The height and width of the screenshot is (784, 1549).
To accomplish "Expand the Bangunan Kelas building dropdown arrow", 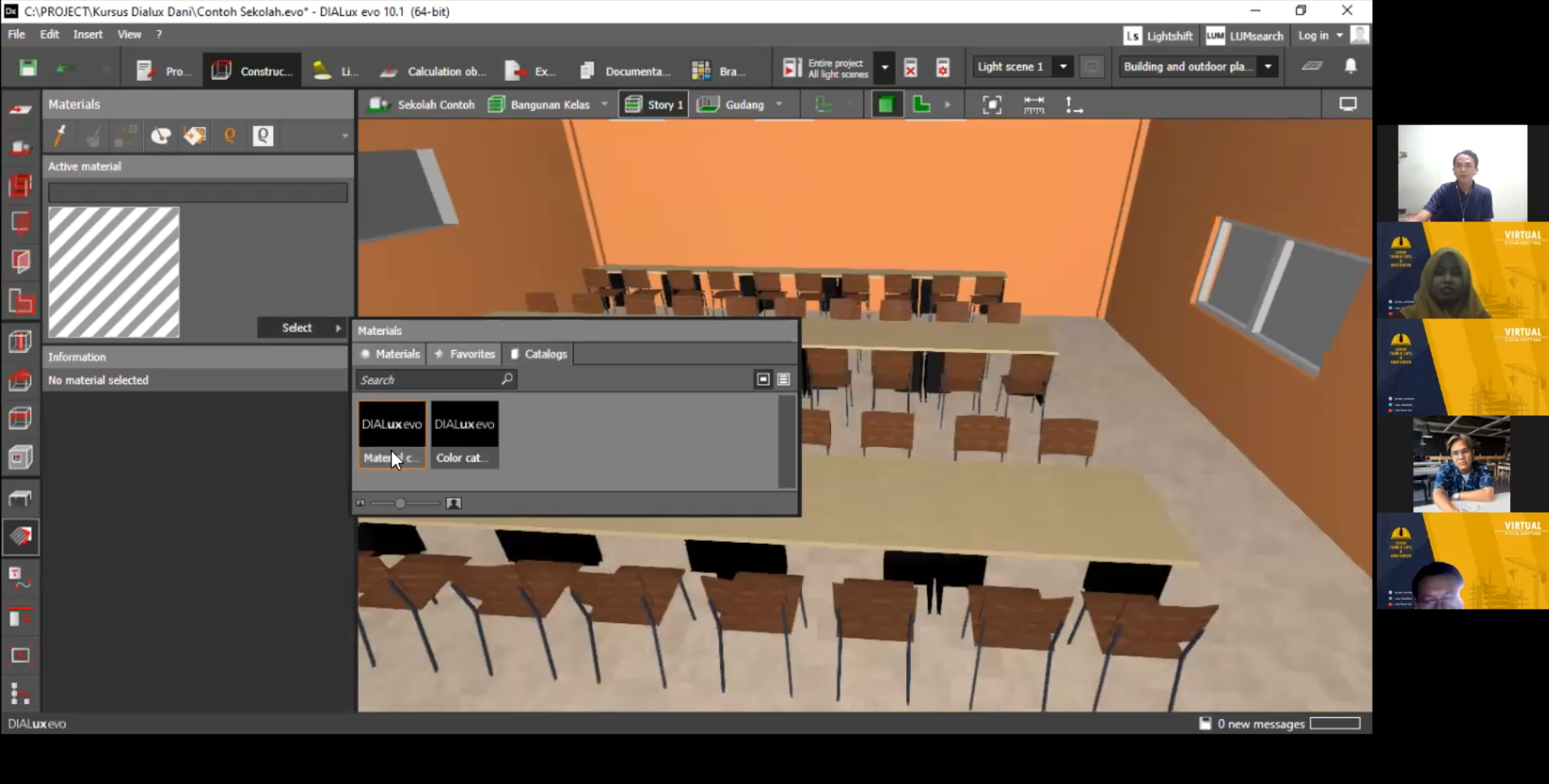I will point(604,104).
